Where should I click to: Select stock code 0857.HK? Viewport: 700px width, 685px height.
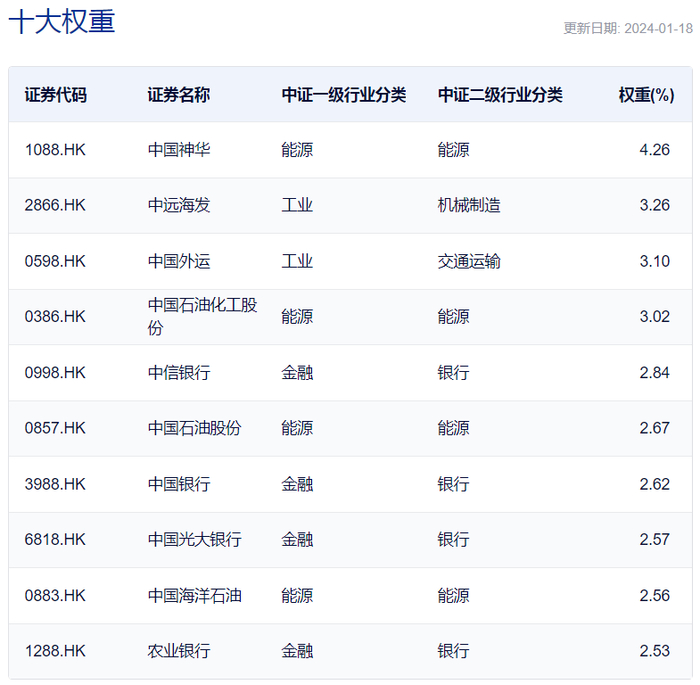pos(55,428)
